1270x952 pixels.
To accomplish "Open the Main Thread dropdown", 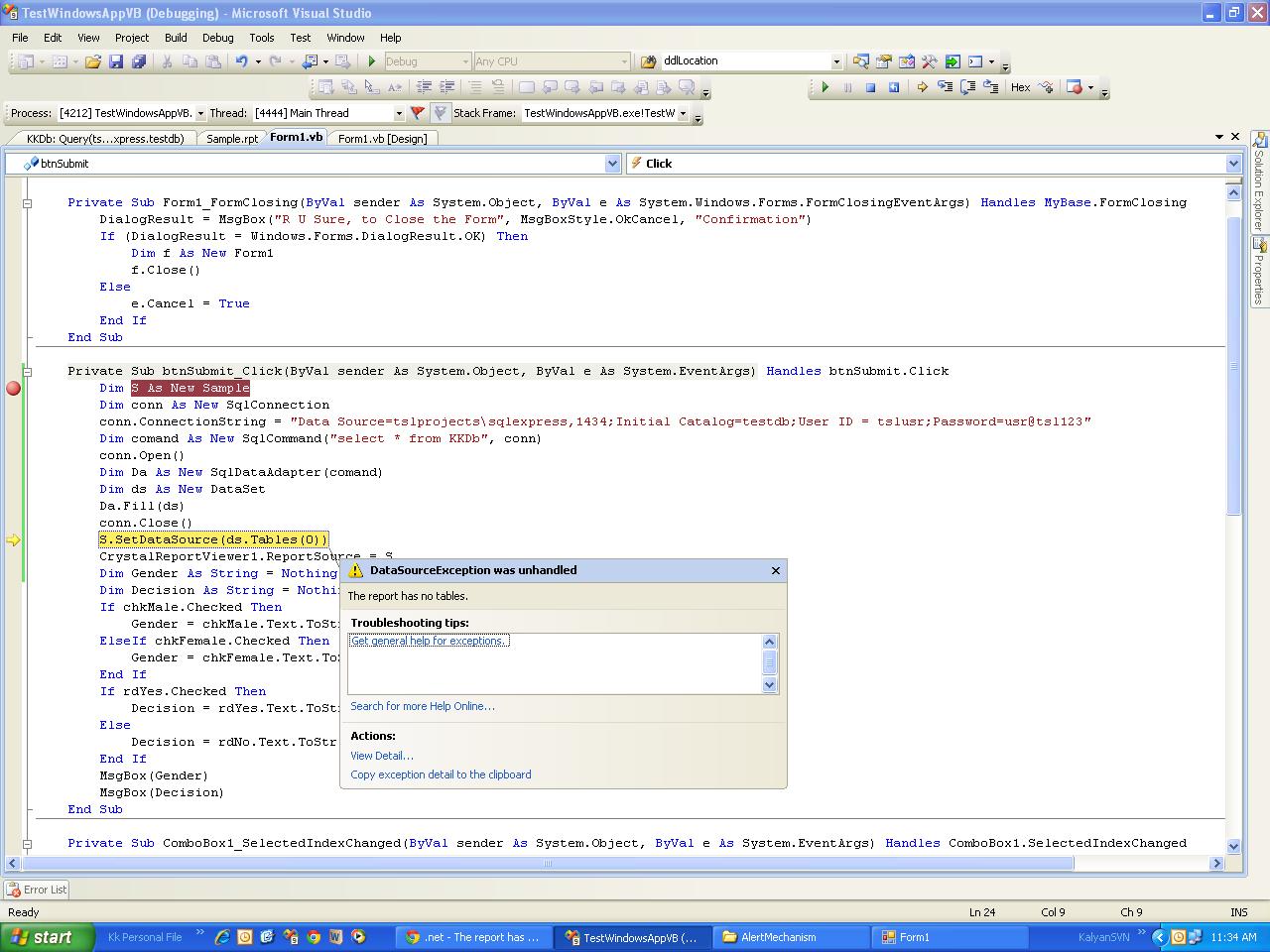I will coord(399,113).
